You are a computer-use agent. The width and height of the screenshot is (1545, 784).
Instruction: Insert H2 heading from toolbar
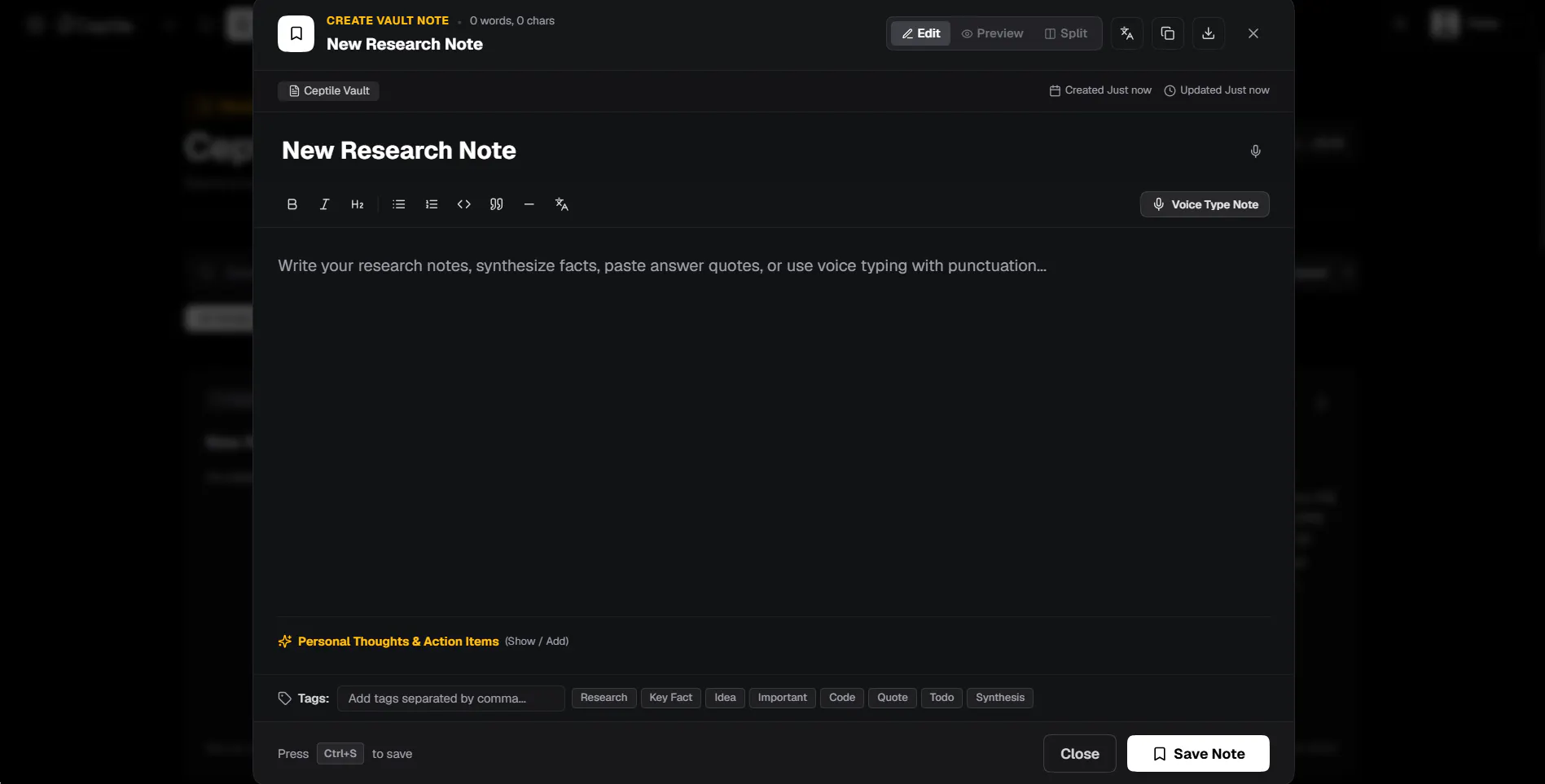pos(358,204)
